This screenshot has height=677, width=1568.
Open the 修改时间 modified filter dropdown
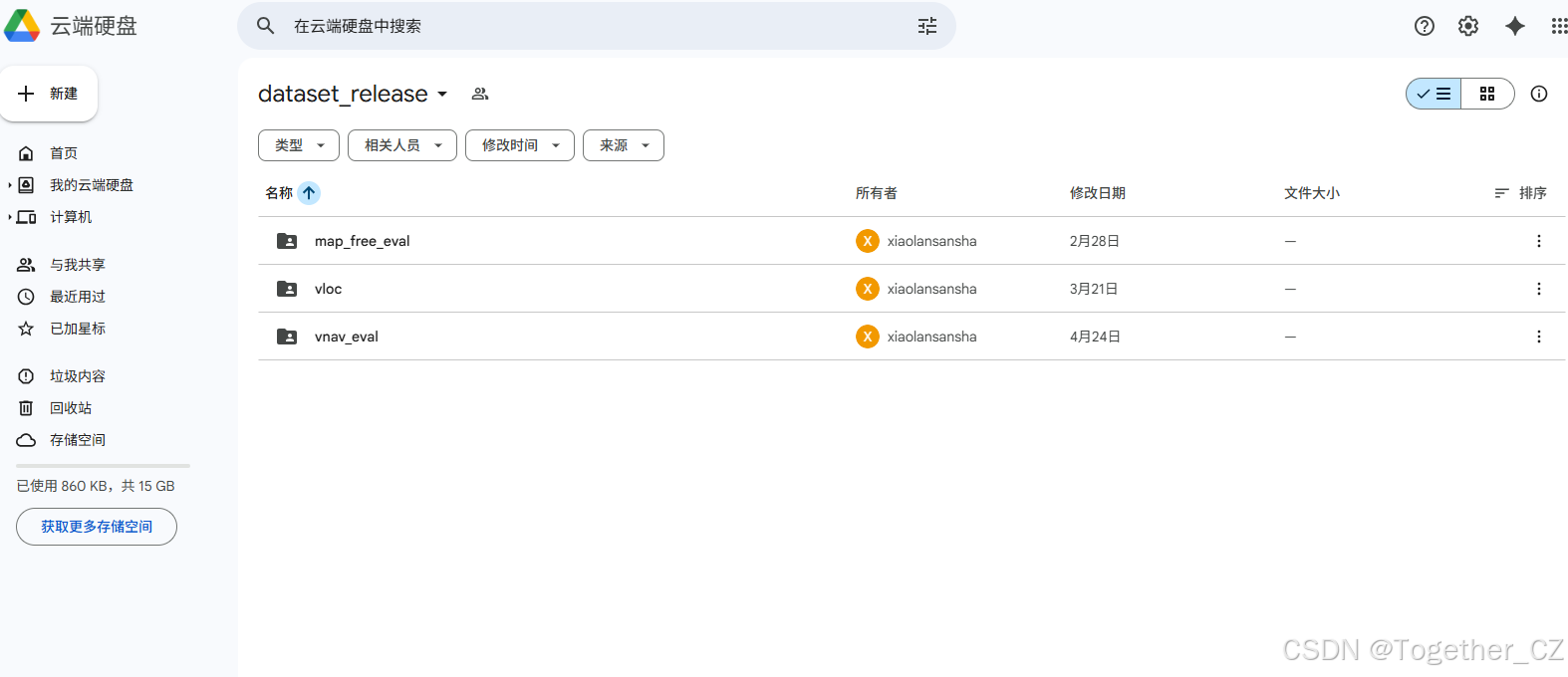520,145
